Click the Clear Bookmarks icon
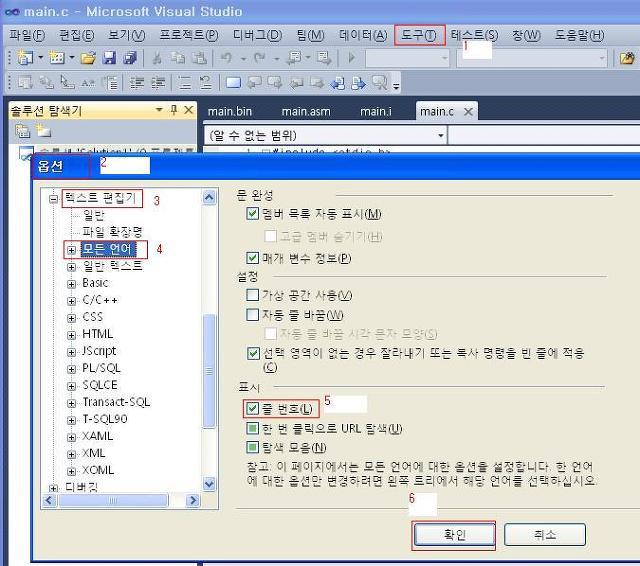The width and height of the screenshot is (640, 566). (x=379, y=83)
